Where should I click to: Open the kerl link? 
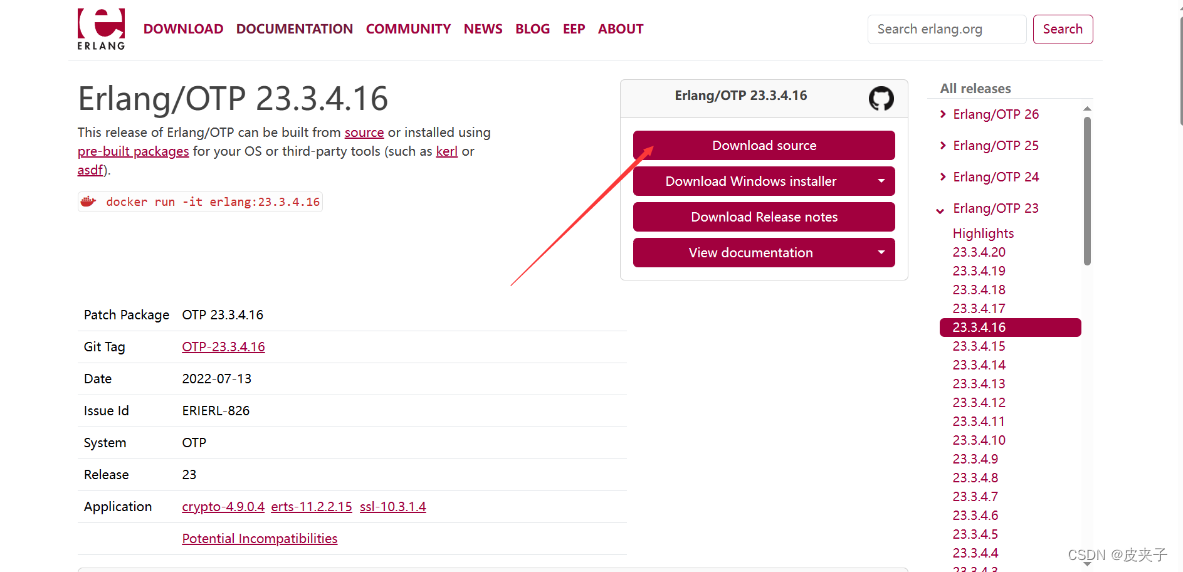447,151
